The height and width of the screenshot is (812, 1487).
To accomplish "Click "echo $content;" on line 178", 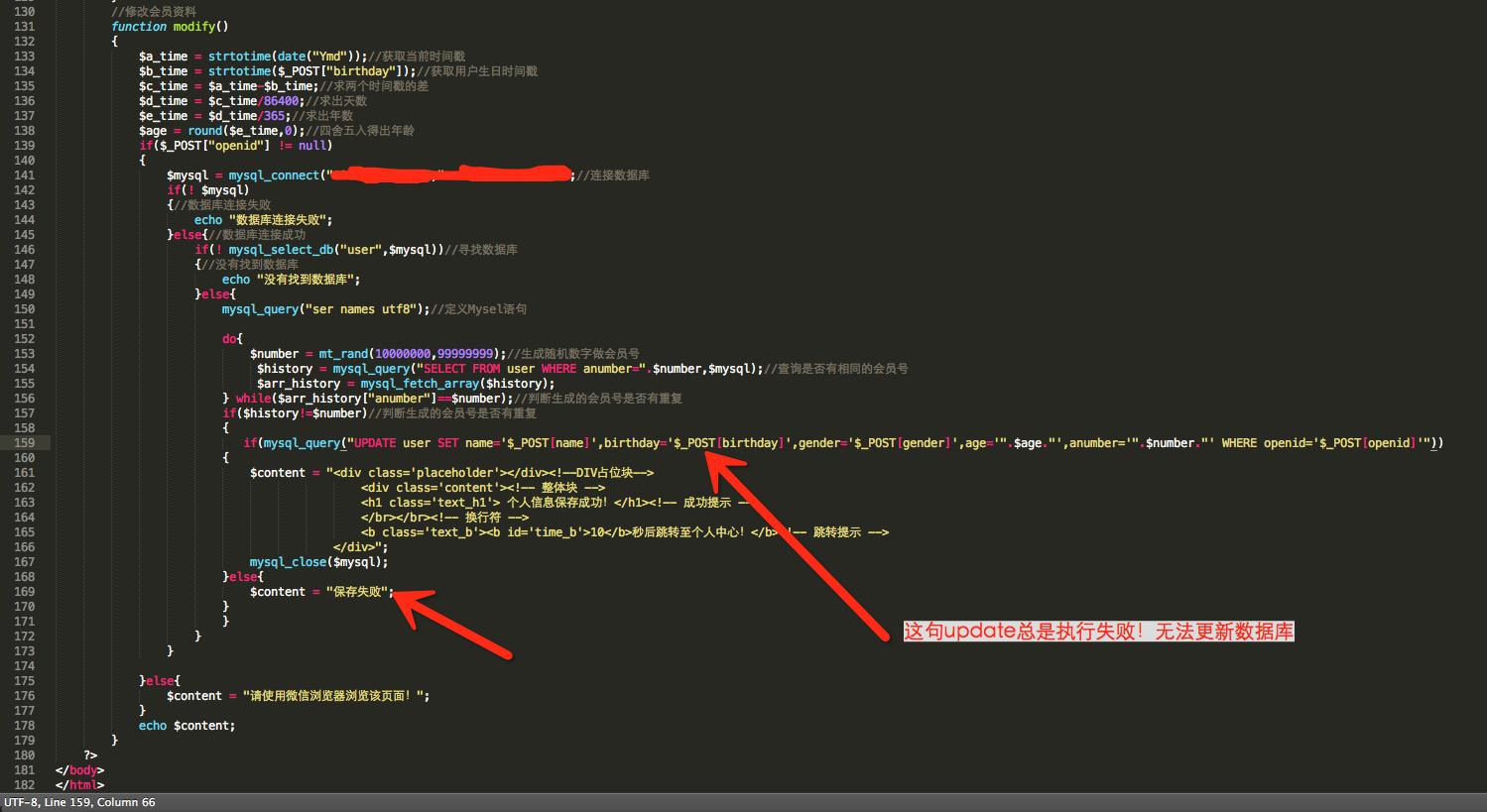I will point(187,726).
